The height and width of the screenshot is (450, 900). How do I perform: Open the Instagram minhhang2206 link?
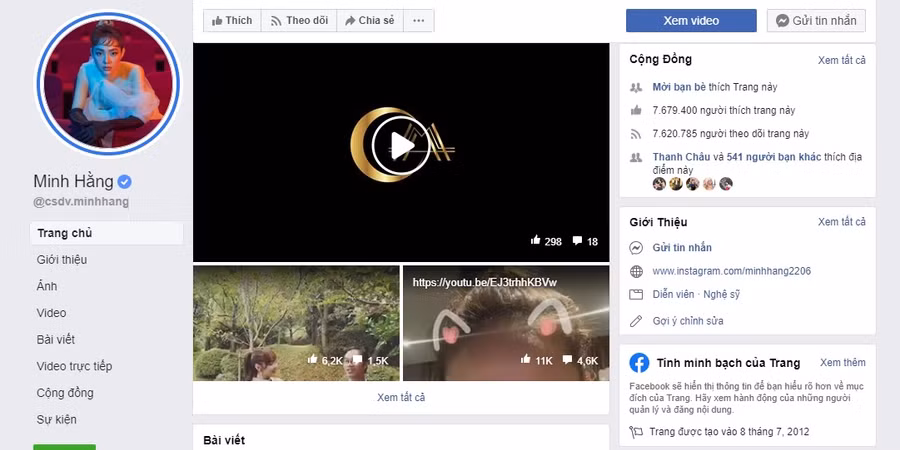coord(717,271)
